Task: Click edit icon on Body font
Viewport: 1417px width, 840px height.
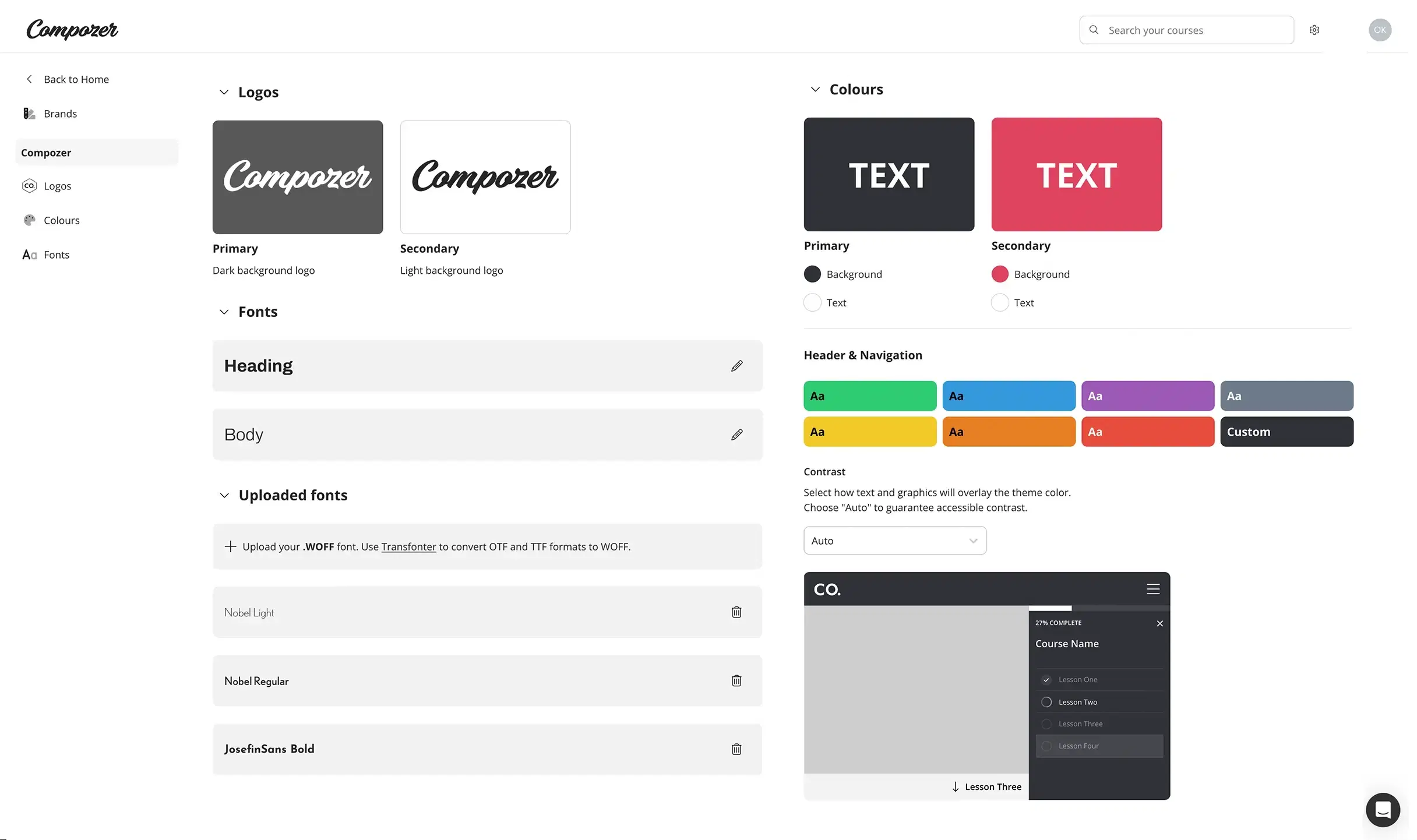Action: (x=737, y=434)
